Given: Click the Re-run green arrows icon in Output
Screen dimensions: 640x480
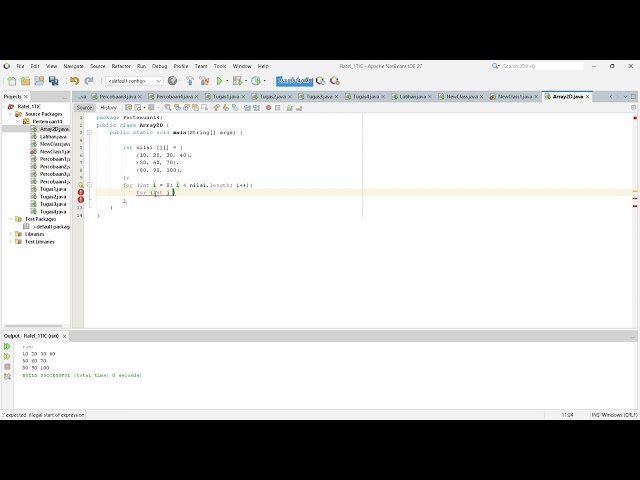Looking at the screenshot, I should point(7,347).
